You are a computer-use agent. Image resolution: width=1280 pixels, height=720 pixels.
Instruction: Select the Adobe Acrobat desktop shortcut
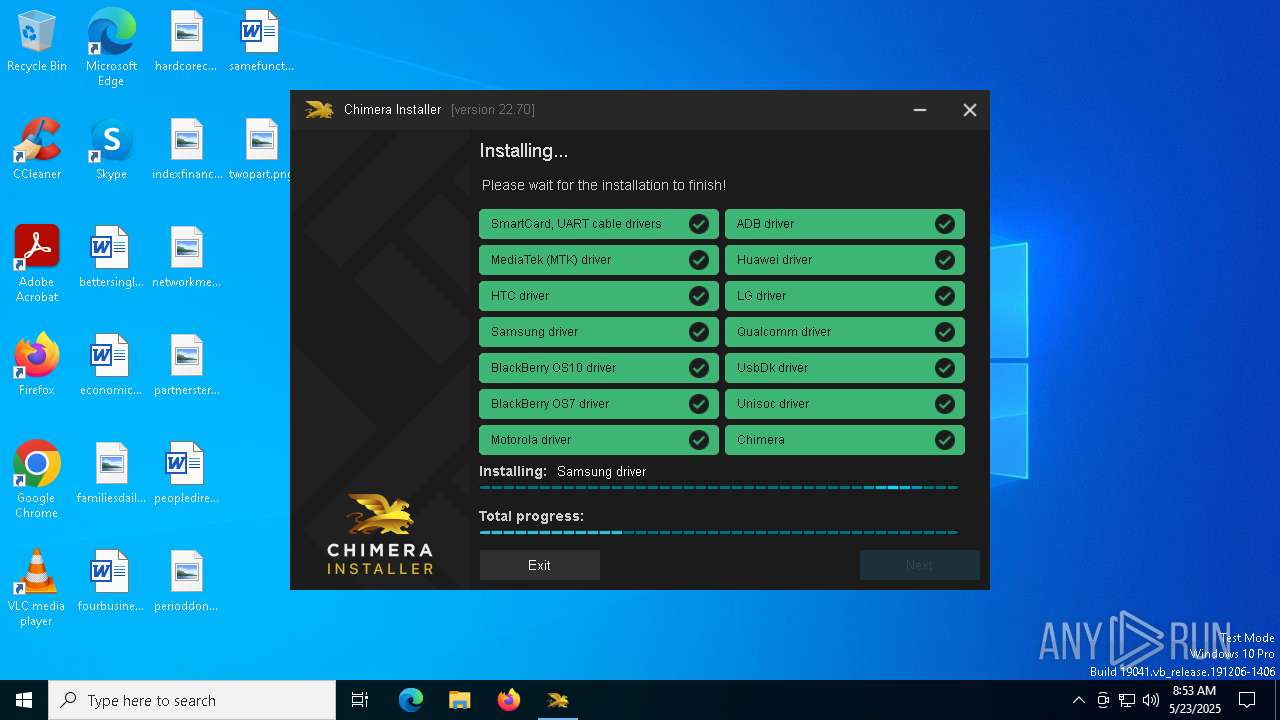click(x=37, y=264)
